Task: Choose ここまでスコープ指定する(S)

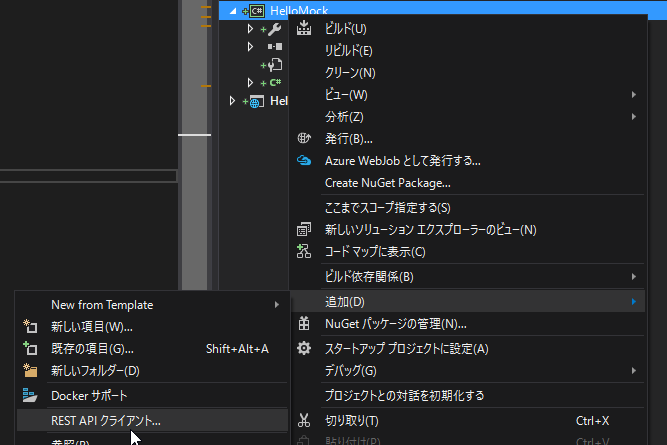Action: tap(468, 208)
